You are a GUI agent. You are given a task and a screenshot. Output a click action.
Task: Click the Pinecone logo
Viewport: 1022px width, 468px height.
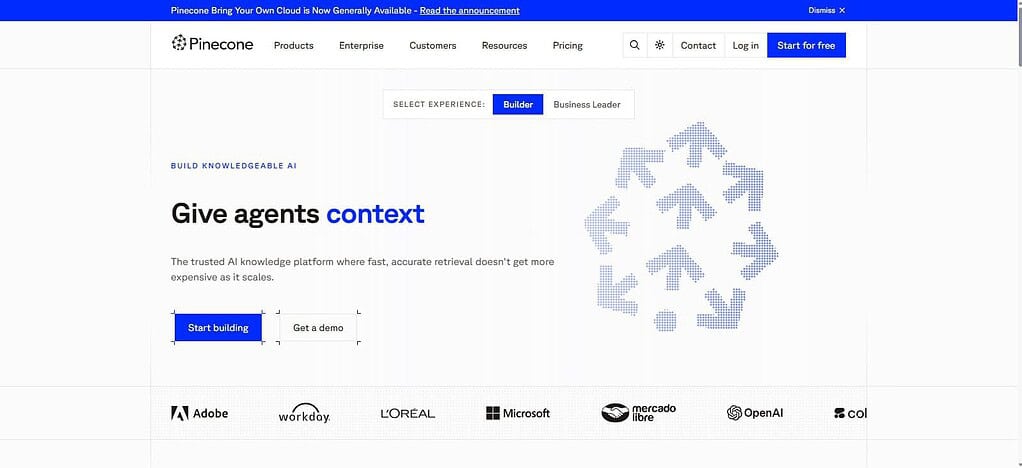(212, 44)
